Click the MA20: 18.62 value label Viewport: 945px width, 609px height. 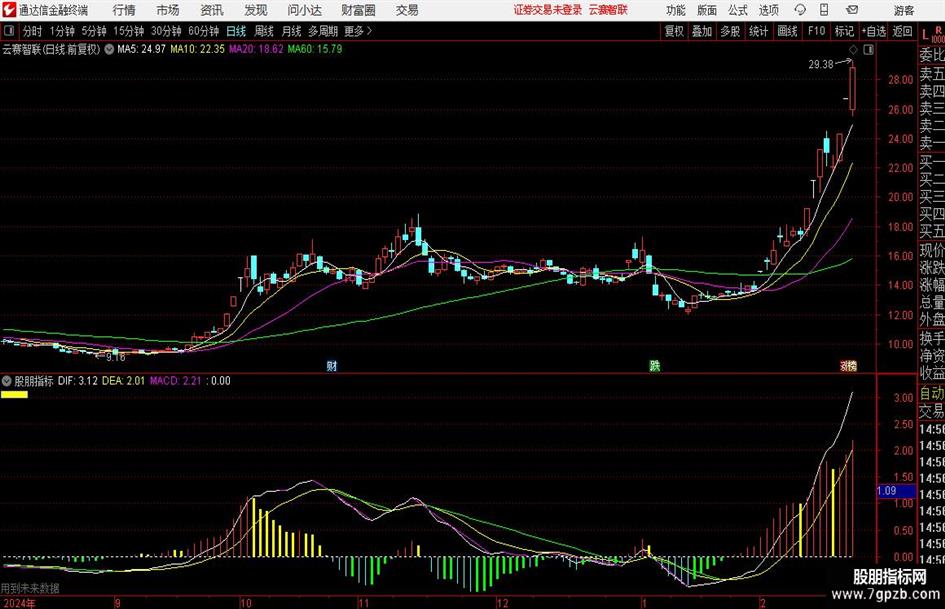pos(256,49)
